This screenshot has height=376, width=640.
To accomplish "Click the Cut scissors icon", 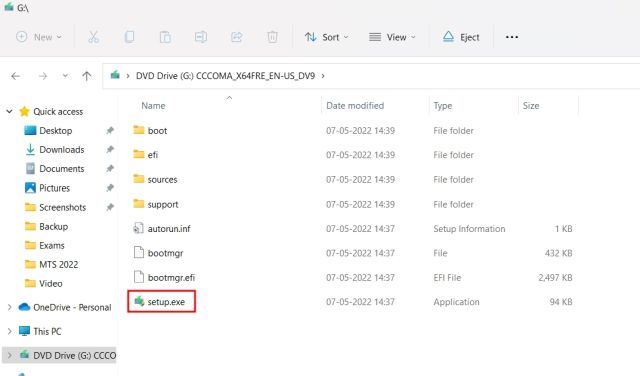I will click(x=93, y=37).
